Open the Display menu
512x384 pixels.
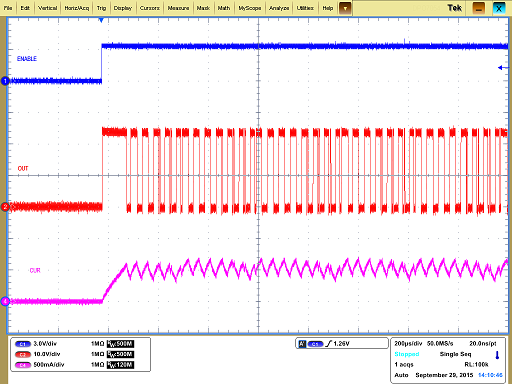[123, 8]
